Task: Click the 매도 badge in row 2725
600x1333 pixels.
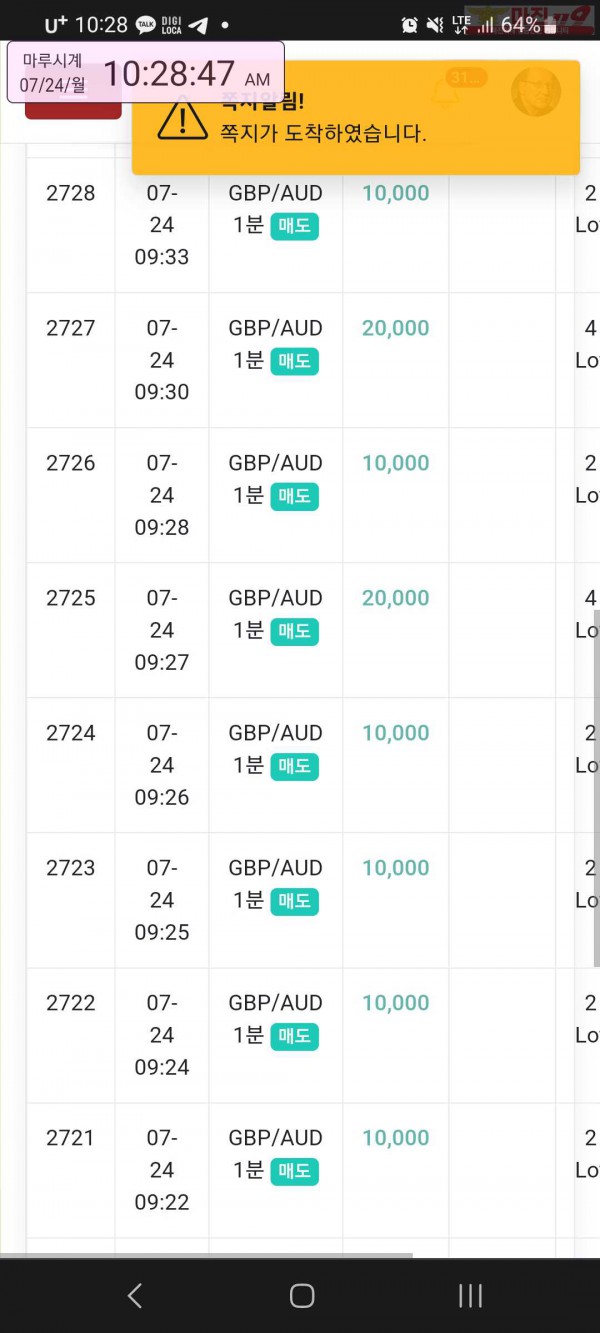Action: [x=294, y=631]
